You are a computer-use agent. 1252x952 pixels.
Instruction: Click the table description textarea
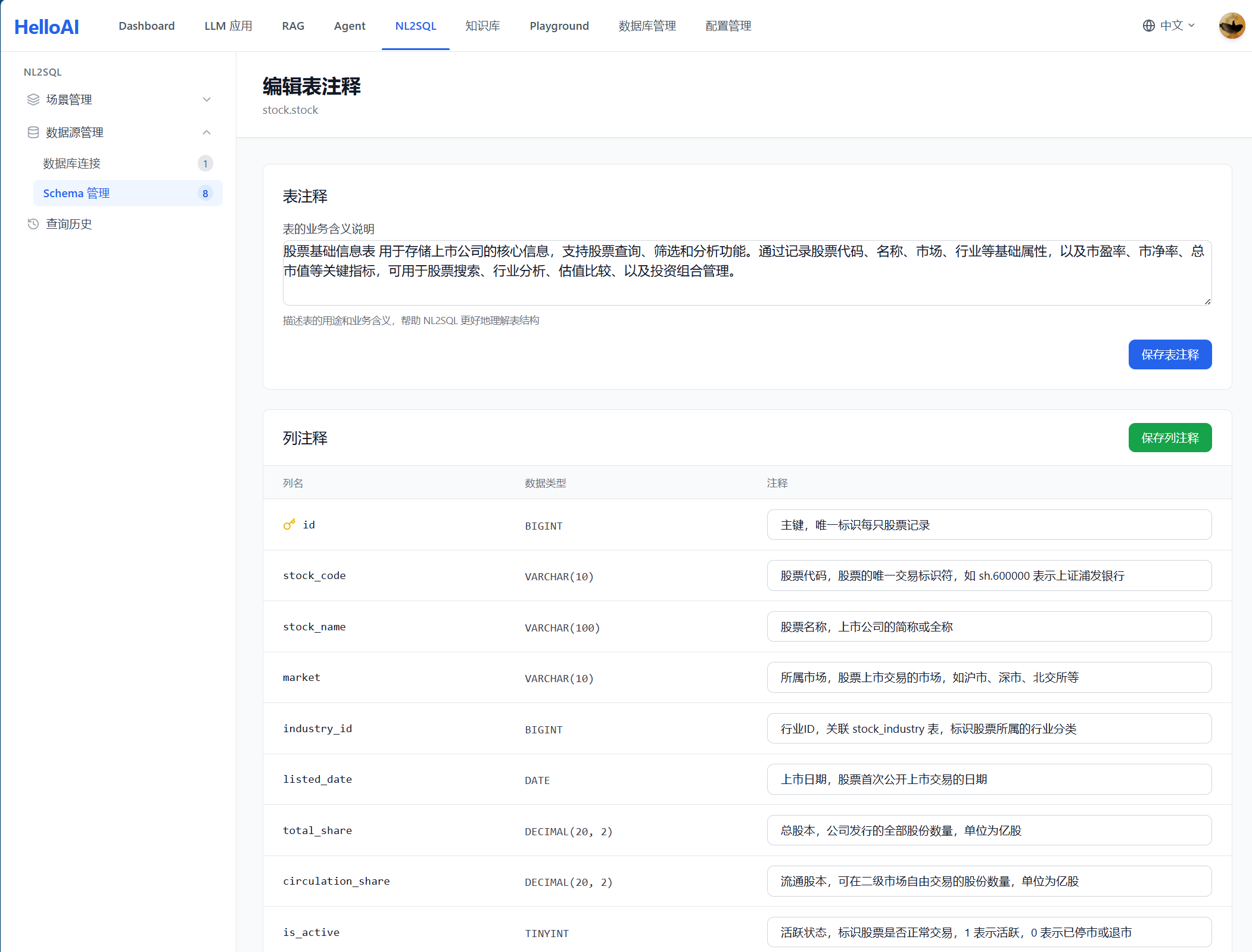[x=746, y=273]
